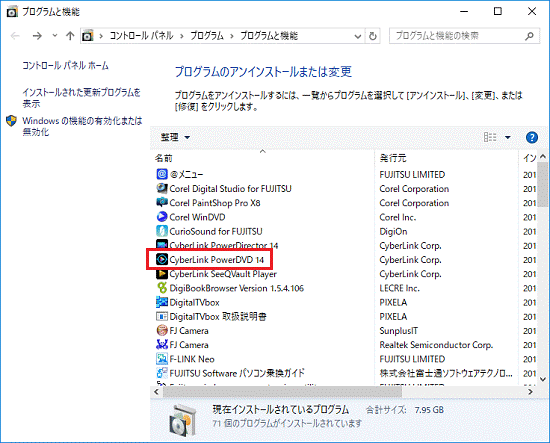Image resolution: width=550 pixels, height=443 pixels.
Task: Click publisher DigiOn cell
Action: pos(394,231)
